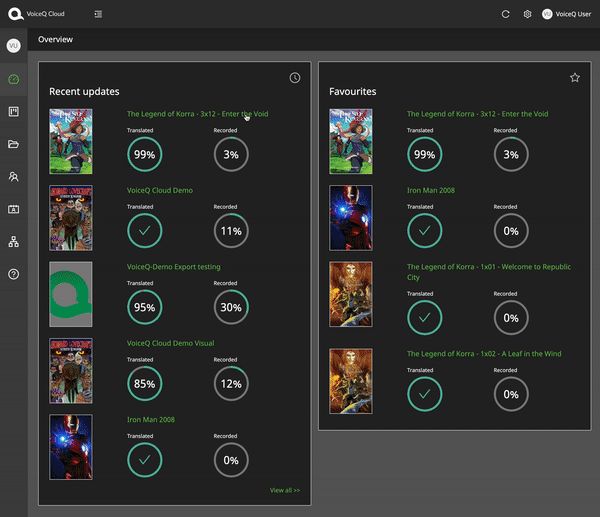Viewport: 600px width, 517px height.
Task: Click the Welcome to Republic City poster thumbnail
Action: pos(351,294)
